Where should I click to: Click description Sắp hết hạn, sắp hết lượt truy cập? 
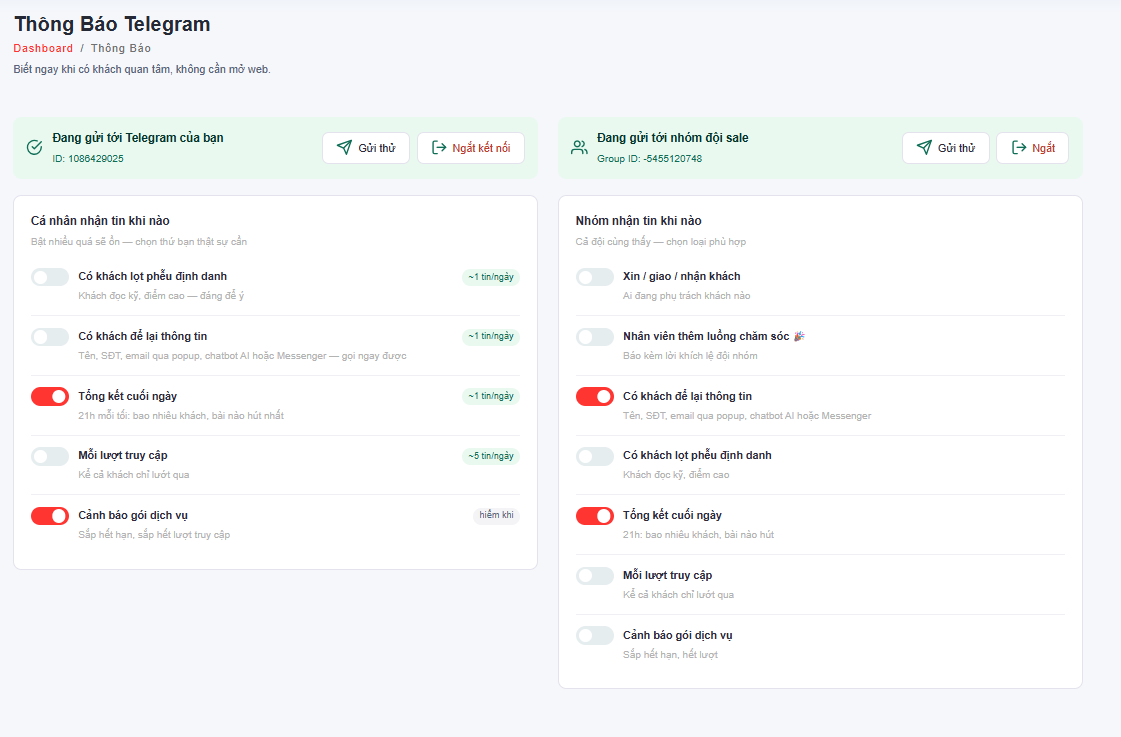[154, 535]
